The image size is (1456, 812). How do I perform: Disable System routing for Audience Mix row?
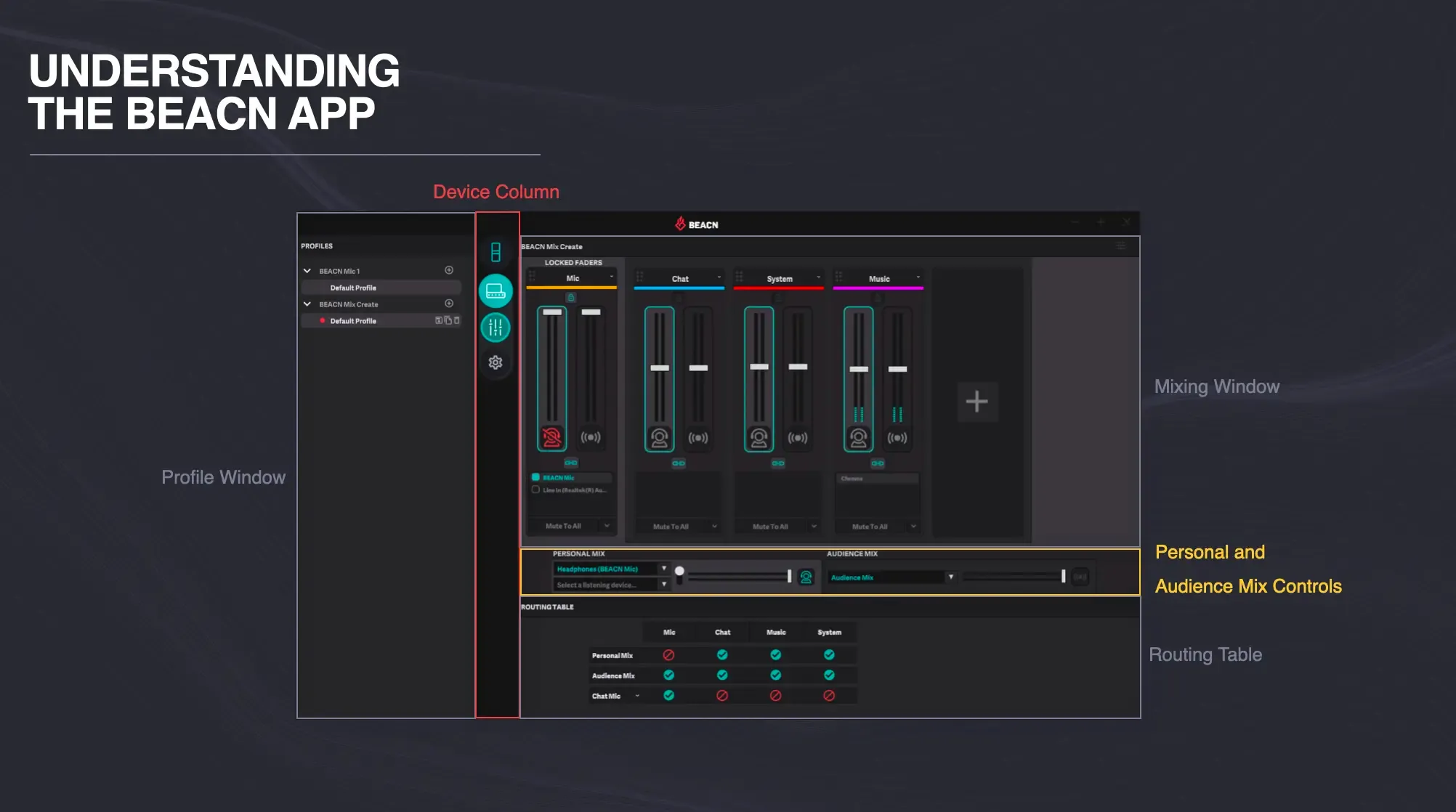point(829,675)
